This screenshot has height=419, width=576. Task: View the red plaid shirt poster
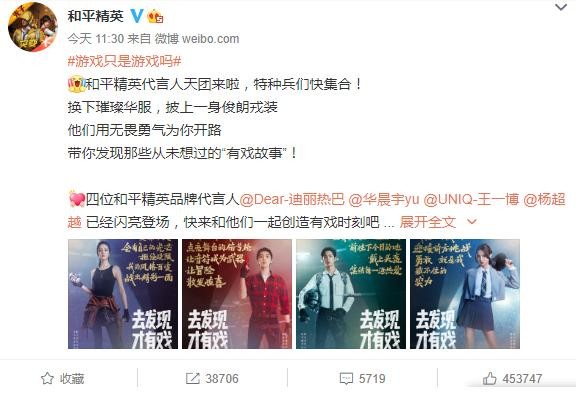[x=237, y=294]
